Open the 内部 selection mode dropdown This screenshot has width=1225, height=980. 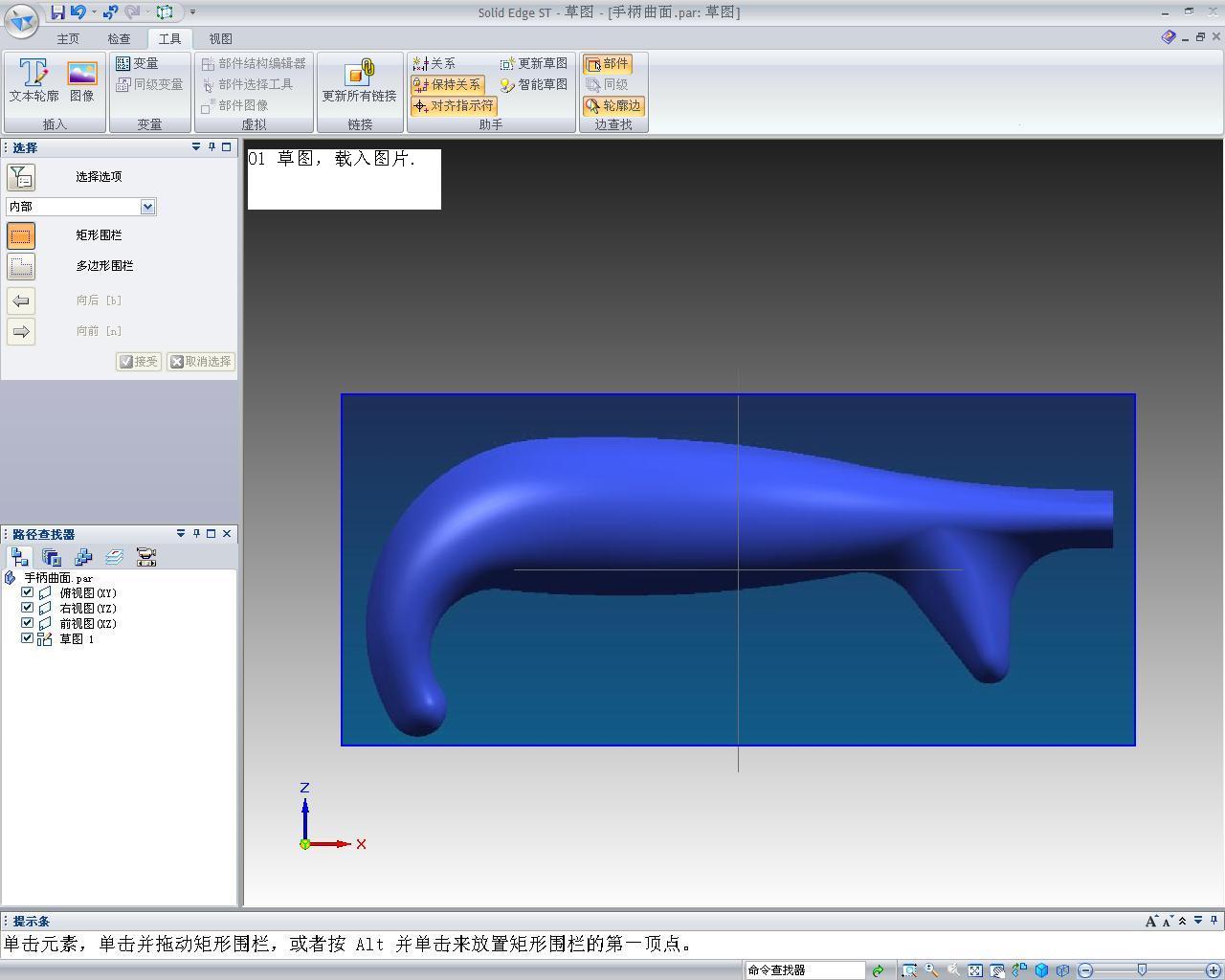147,207
